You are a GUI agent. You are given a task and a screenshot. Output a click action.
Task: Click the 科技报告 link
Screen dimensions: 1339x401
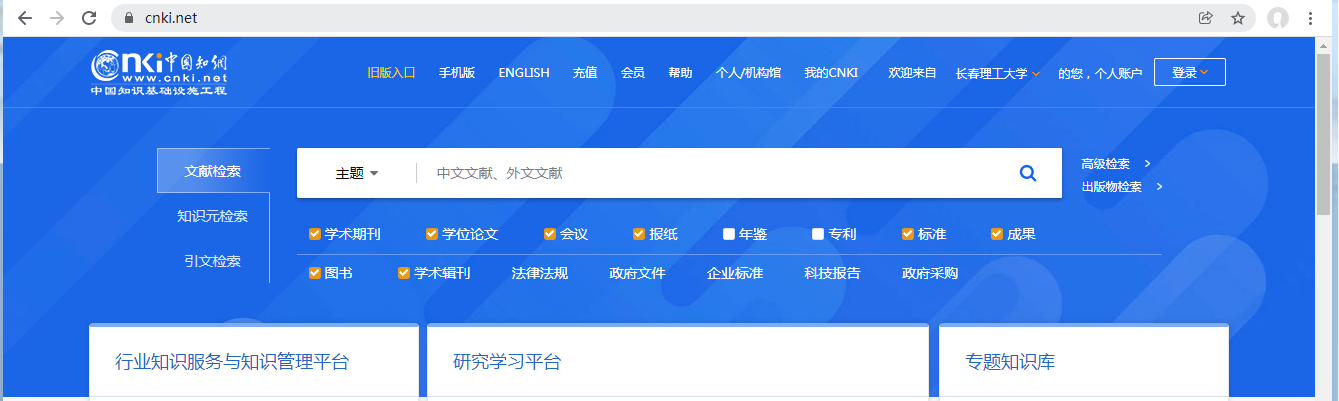(832, 273)
